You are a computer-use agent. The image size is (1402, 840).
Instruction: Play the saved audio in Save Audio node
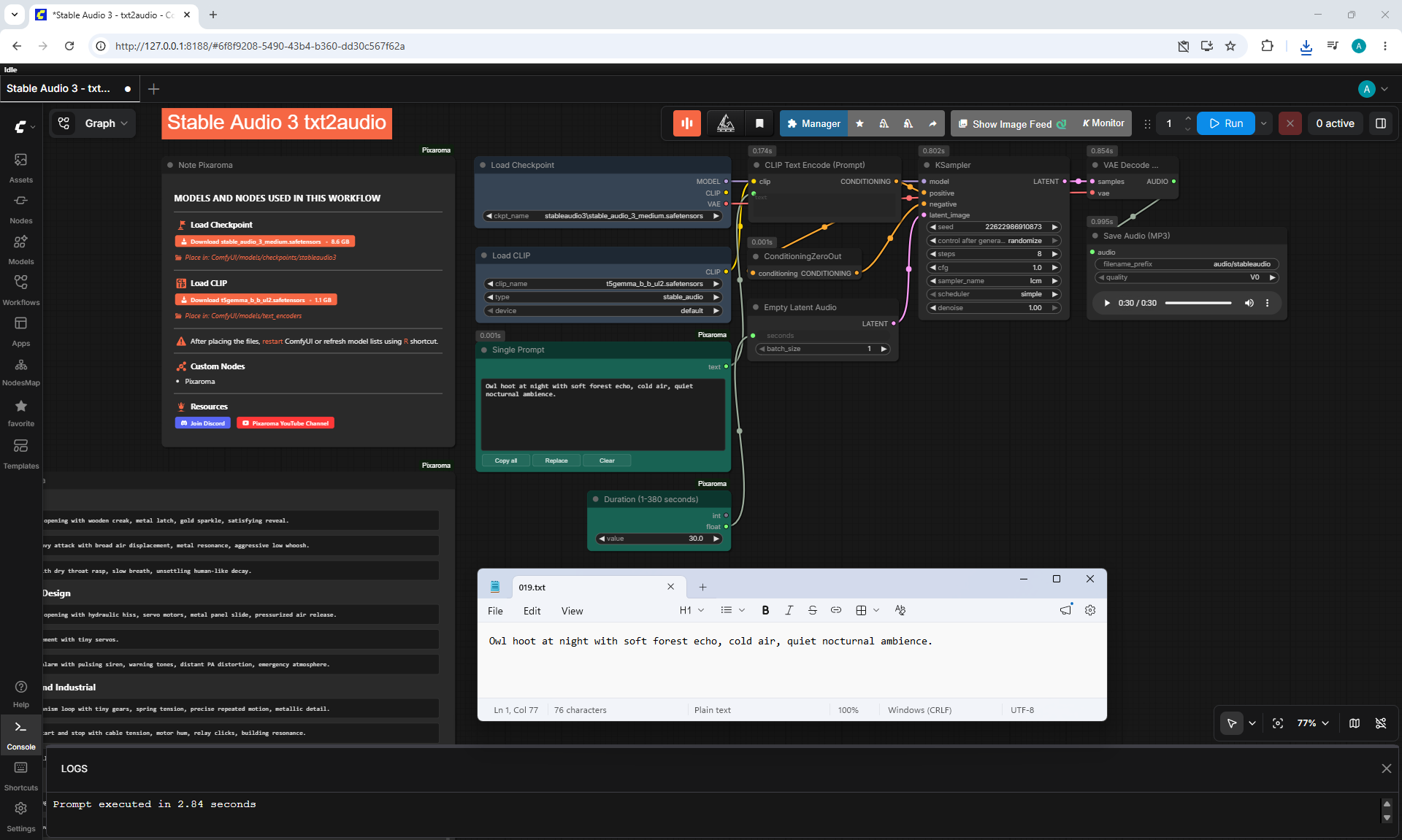click(x=1107, y=303)
